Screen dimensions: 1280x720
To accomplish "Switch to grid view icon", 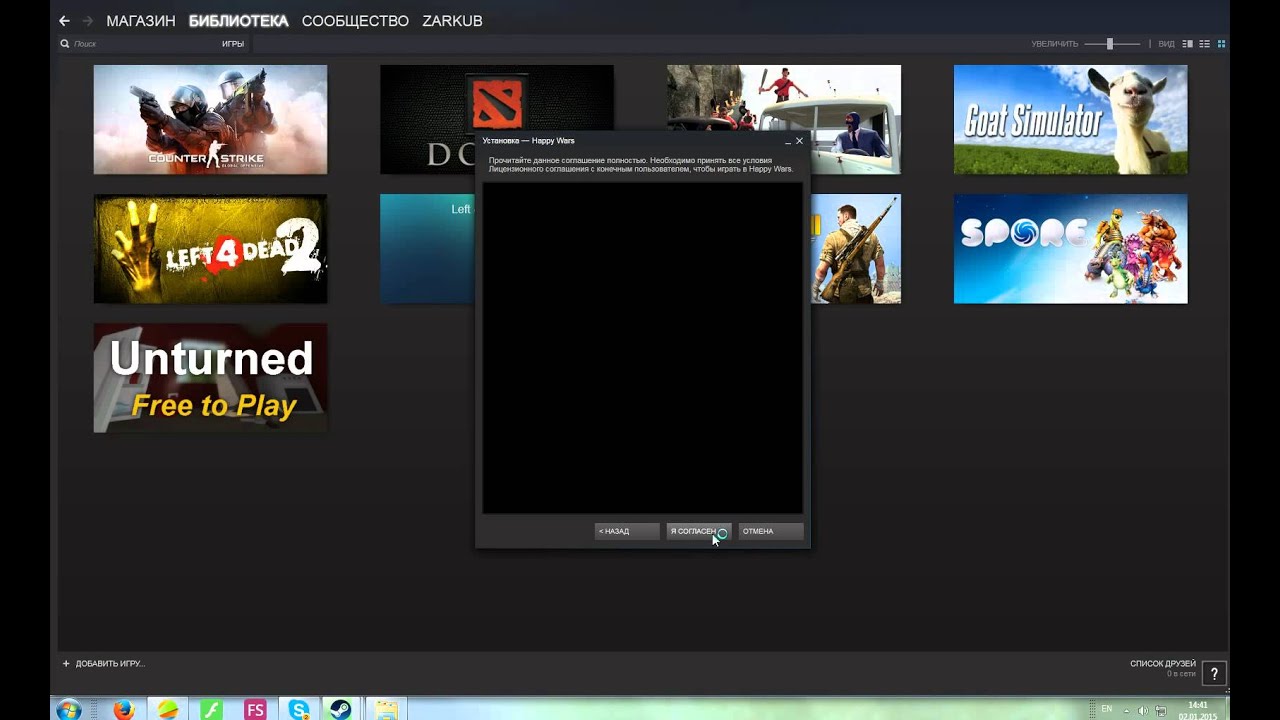I will tap(1221, 44).
